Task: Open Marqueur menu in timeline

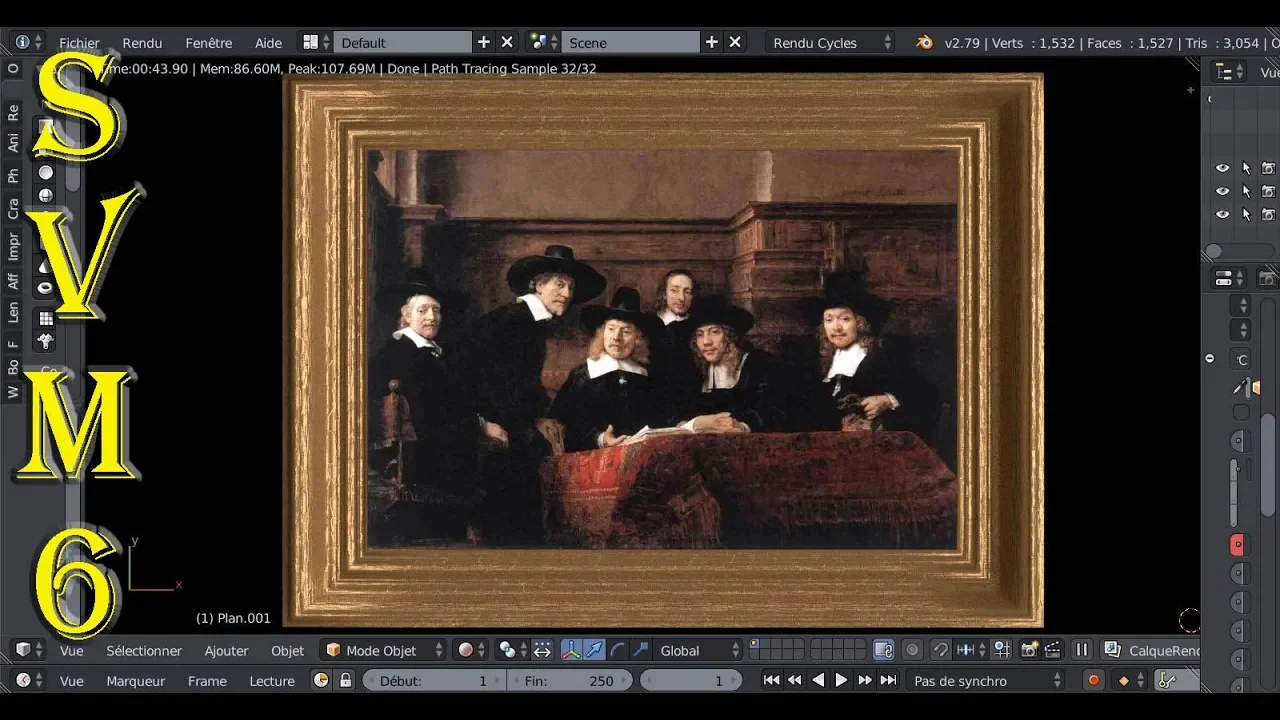Action: tap(135, 681)
